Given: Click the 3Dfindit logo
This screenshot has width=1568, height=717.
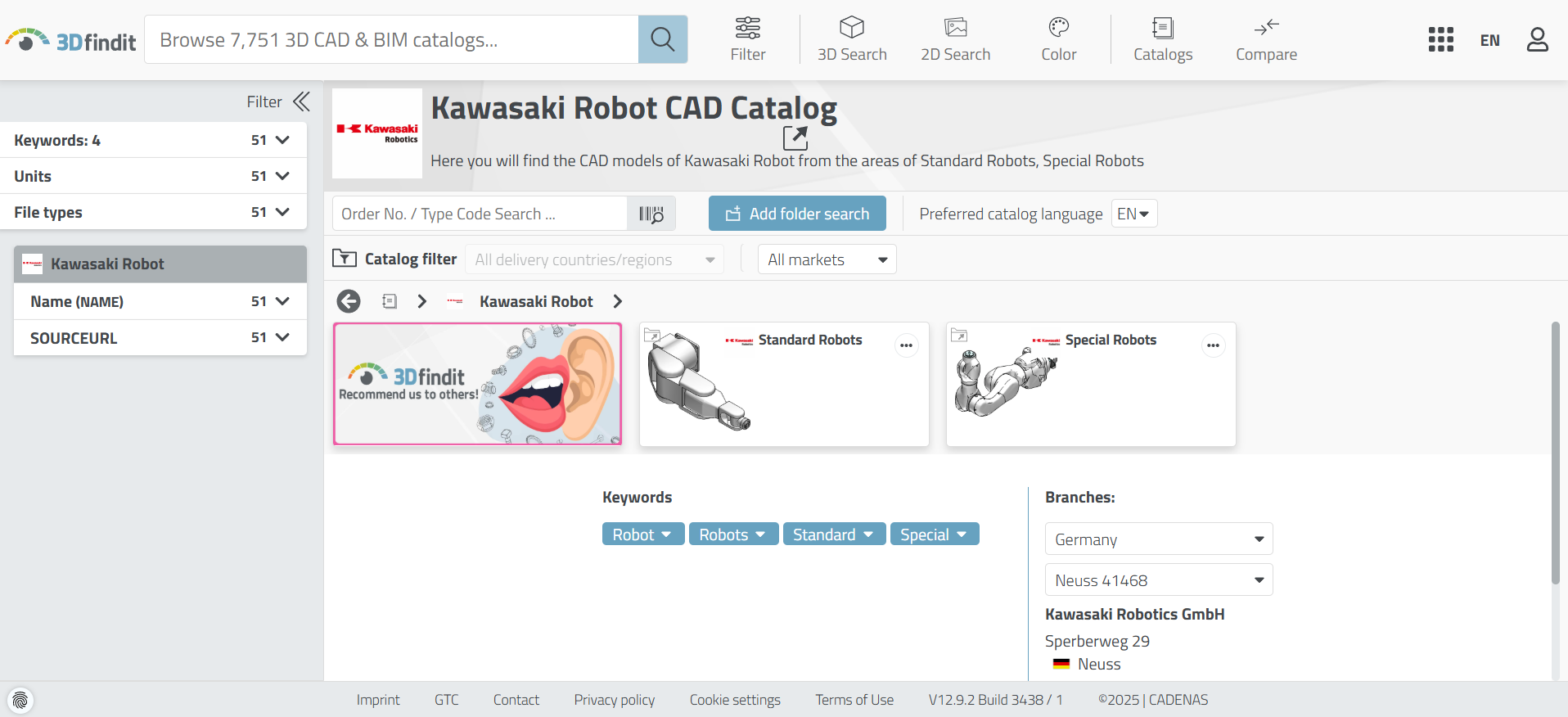Looking at the screenshot, I should [x=70, y=40].
